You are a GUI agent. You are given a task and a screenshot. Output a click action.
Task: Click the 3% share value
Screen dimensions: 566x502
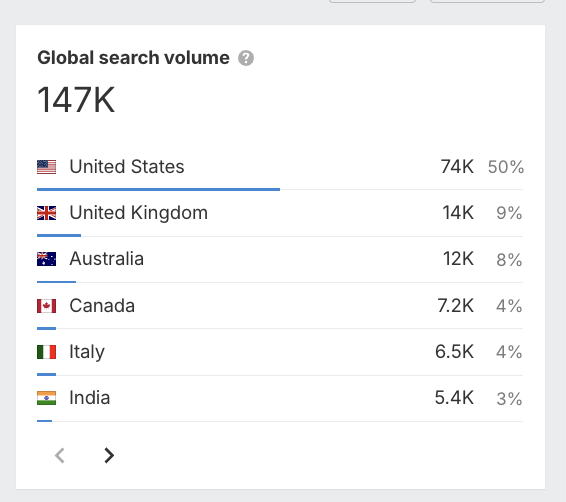pyautogui.click(x=509, y=399)
